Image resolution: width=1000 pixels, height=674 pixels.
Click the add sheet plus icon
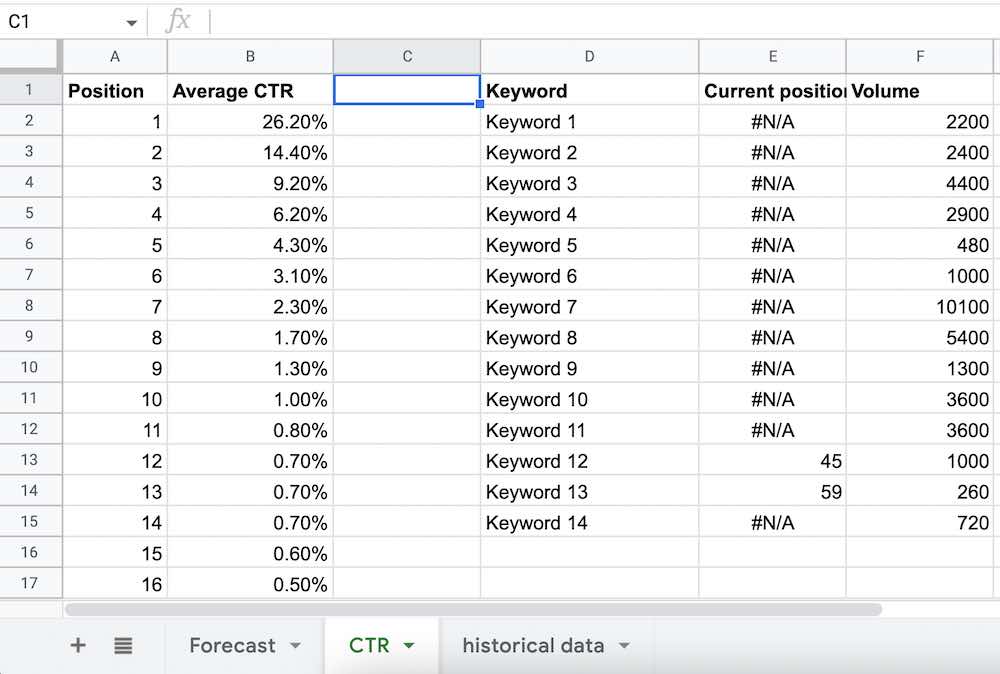(78, 646)
